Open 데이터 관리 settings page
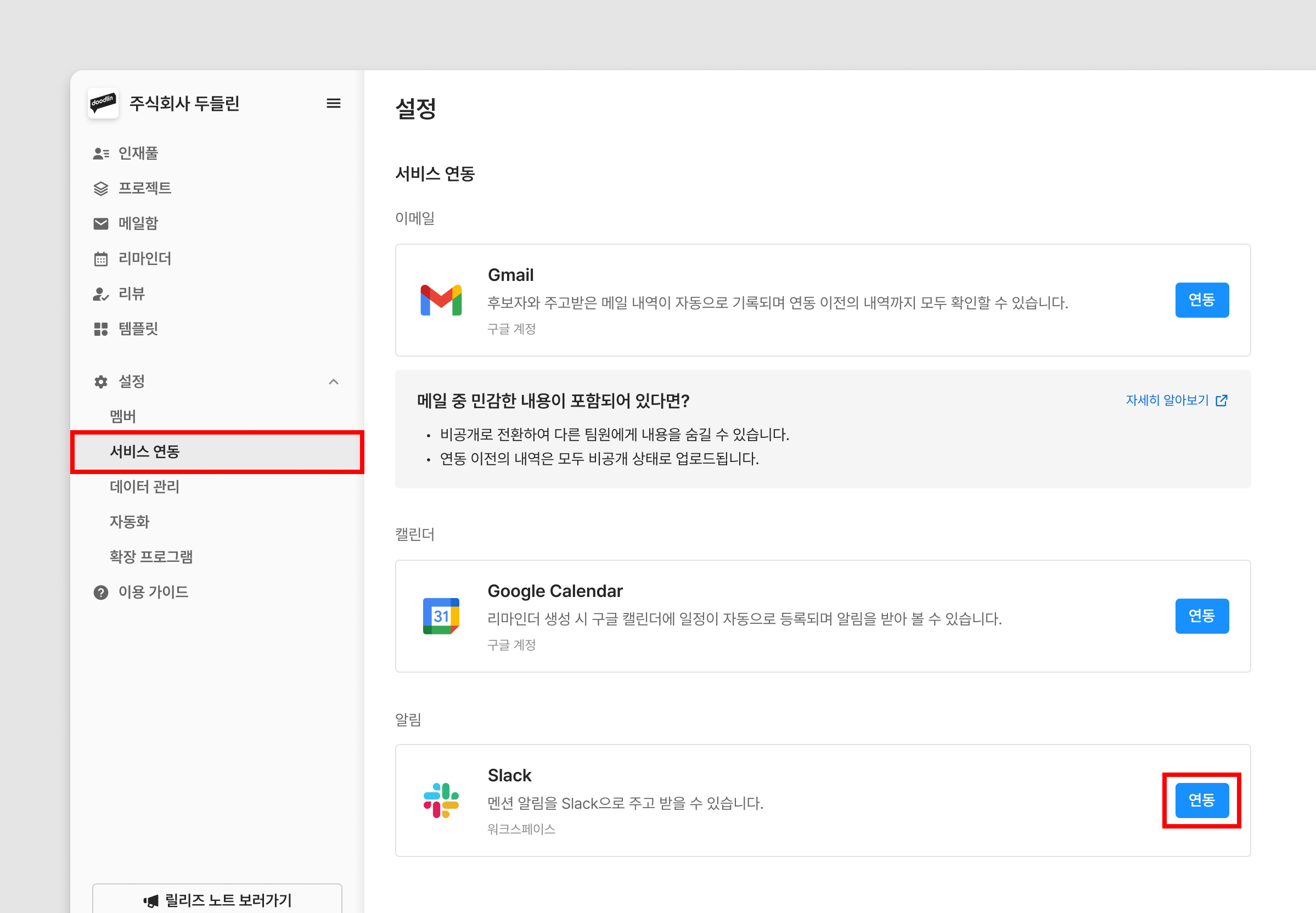The image size is (1316, 913). [x=145, y=487]
